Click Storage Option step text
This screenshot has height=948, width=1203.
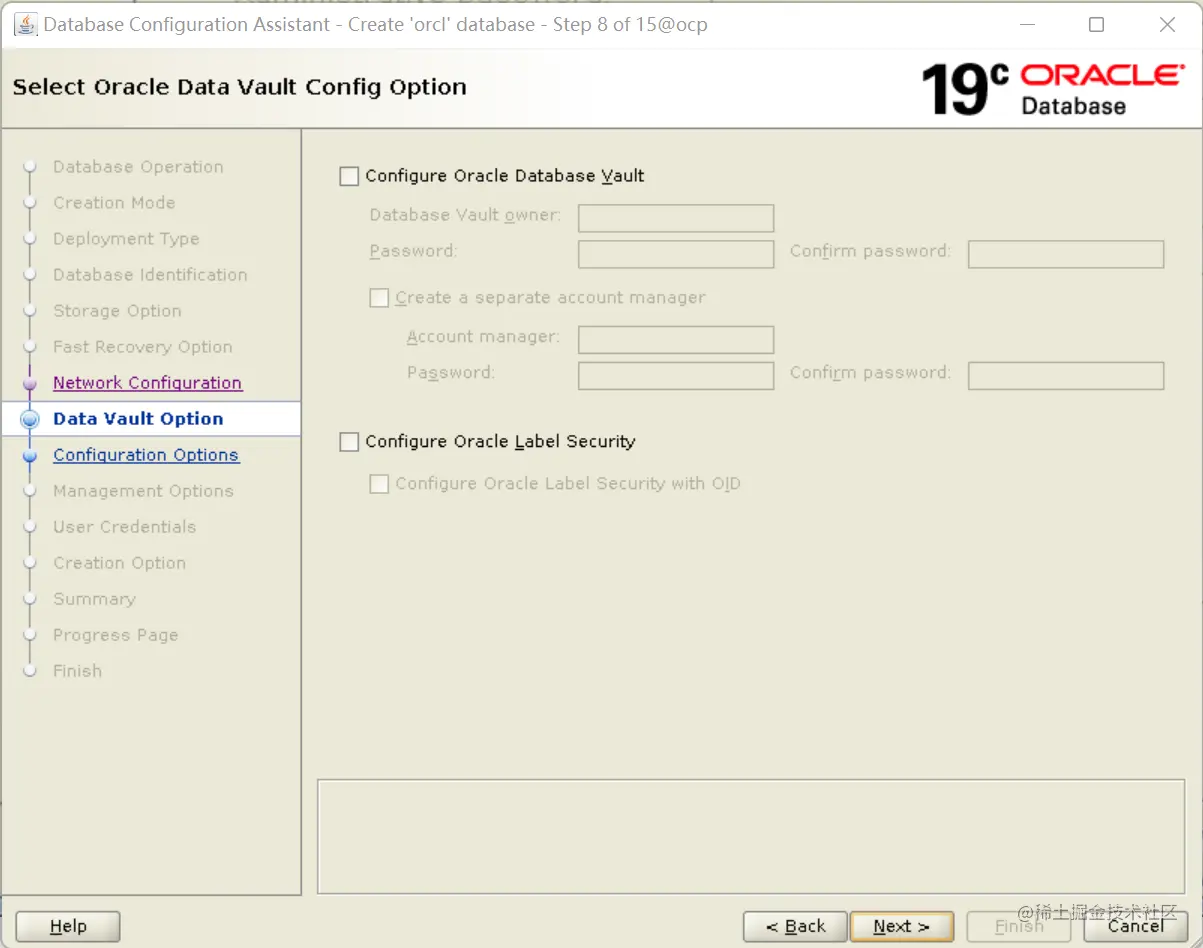point(117,311)
